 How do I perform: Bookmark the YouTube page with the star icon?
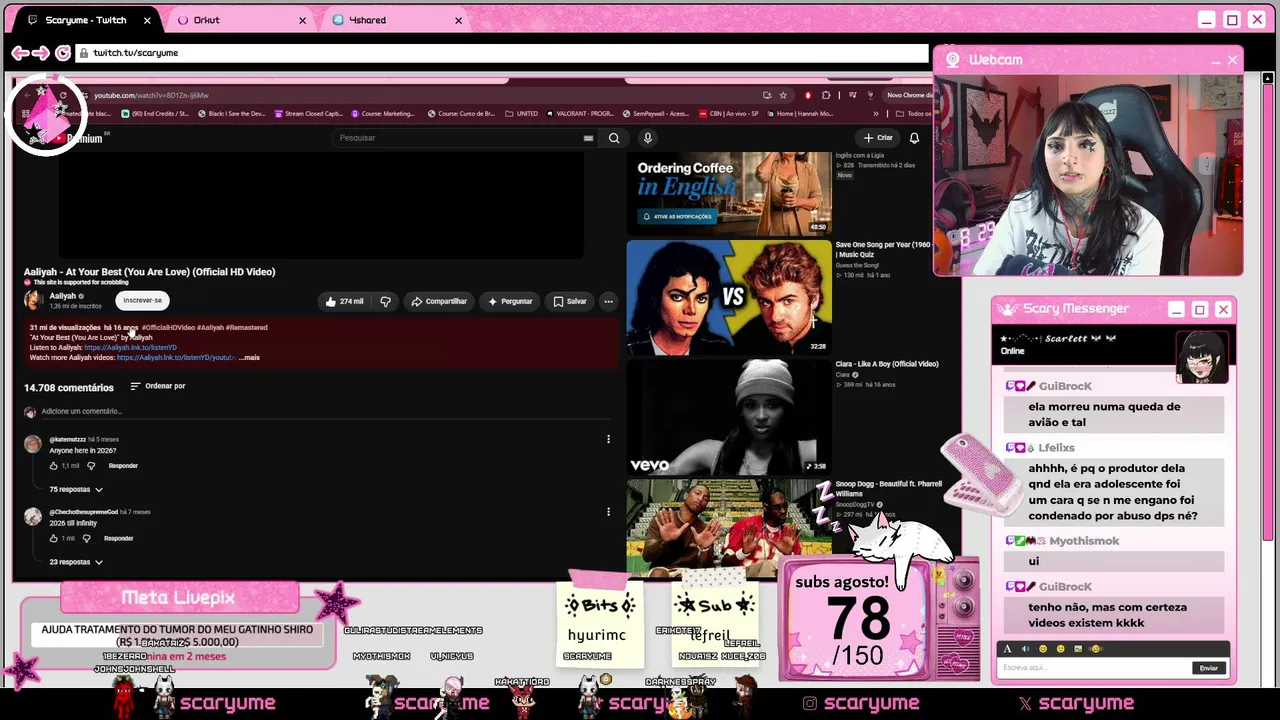point(783,95)
